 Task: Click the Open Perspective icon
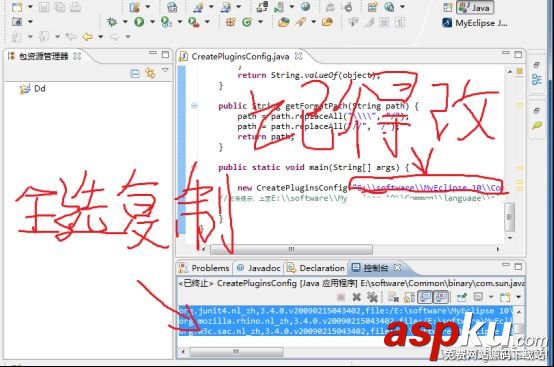pos(448,7)
